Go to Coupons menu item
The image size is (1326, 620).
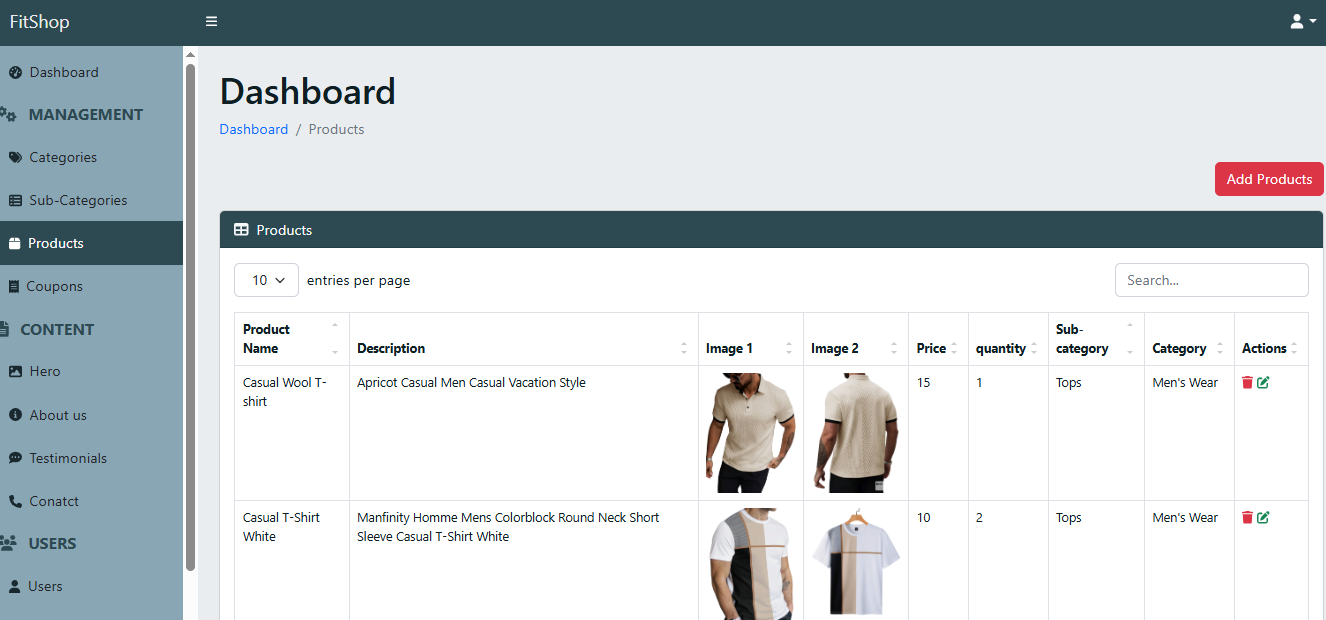(x=54, y=287)
